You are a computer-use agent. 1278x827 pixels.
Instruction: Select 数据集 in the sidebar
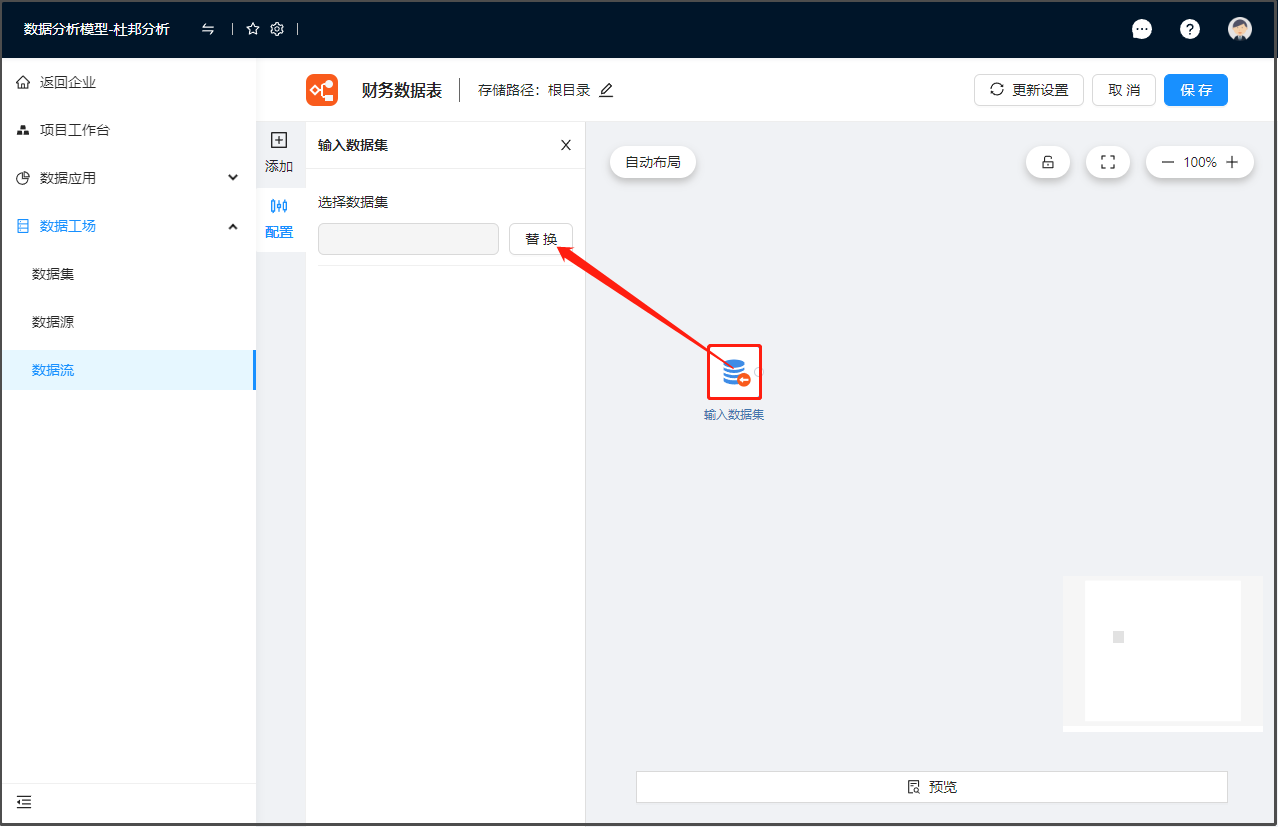pyautogui.click(x=53, y=274)
